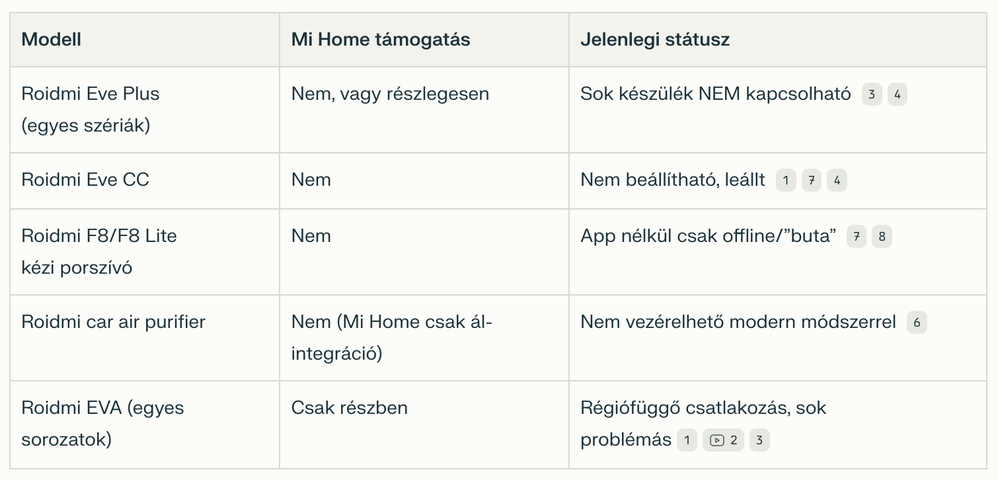The height and width of the screenshot is (480, 998).
Task: Select the Roidmi F8/F8 Lite cell
Action: coord(144,251)
